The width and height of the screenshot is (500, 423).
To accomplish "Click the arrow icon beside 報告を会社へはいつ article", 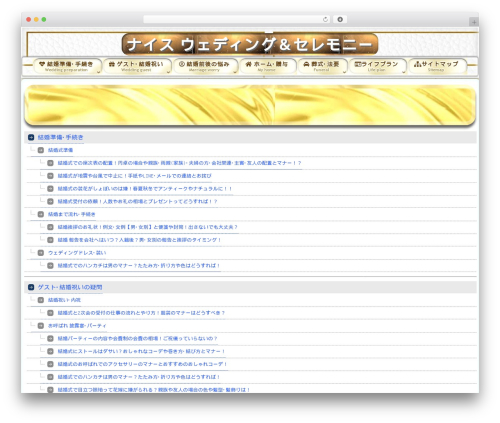I will pyautogui.click(x=50, y=240).
